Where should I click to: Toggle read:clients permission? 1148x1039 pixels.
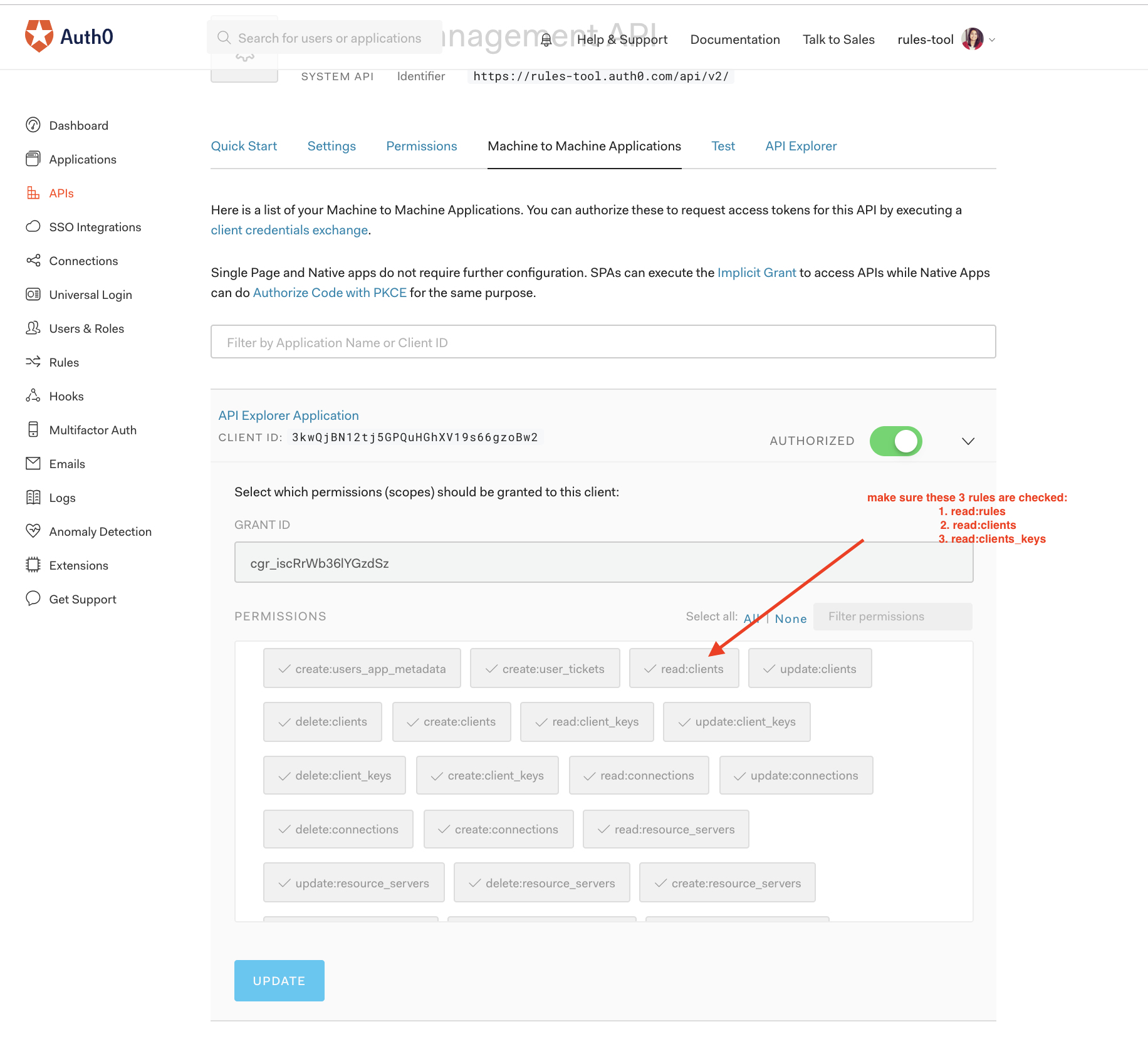tap(684, 669)
